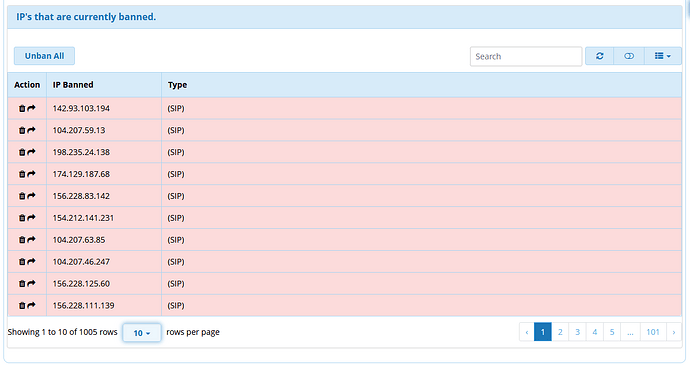Click 'Showing 1 to 10 of 1005 rows' text
690x365 pixels.
[62, 332]
